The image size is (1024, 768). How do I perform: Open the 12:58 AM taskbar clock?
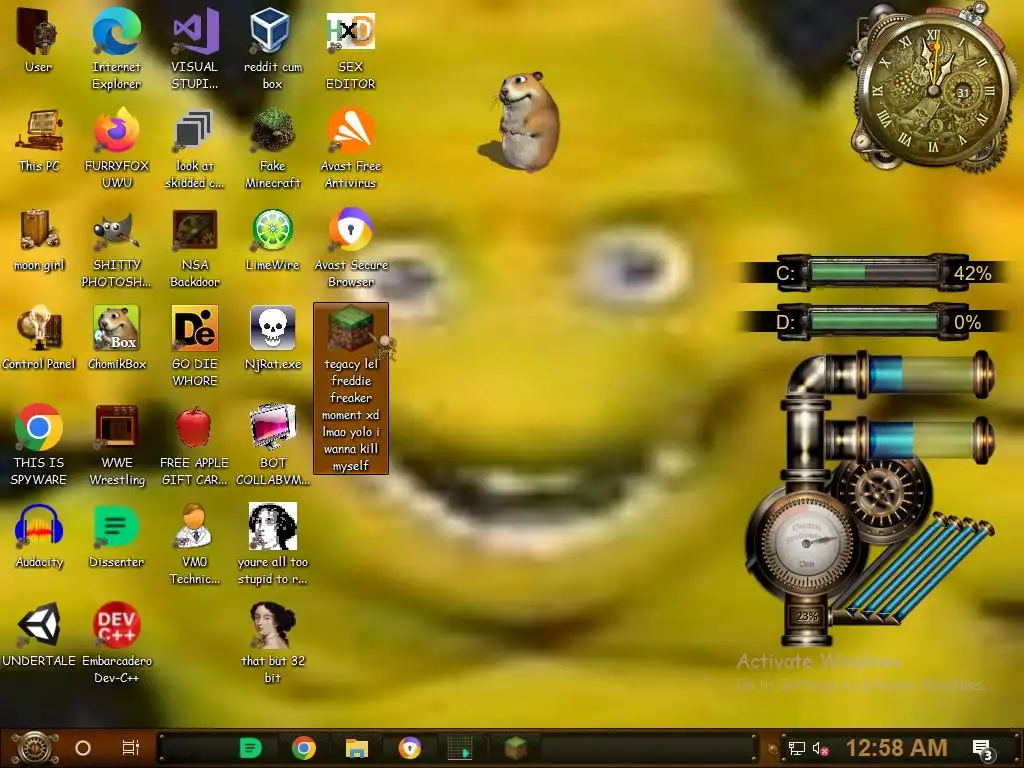896,748
